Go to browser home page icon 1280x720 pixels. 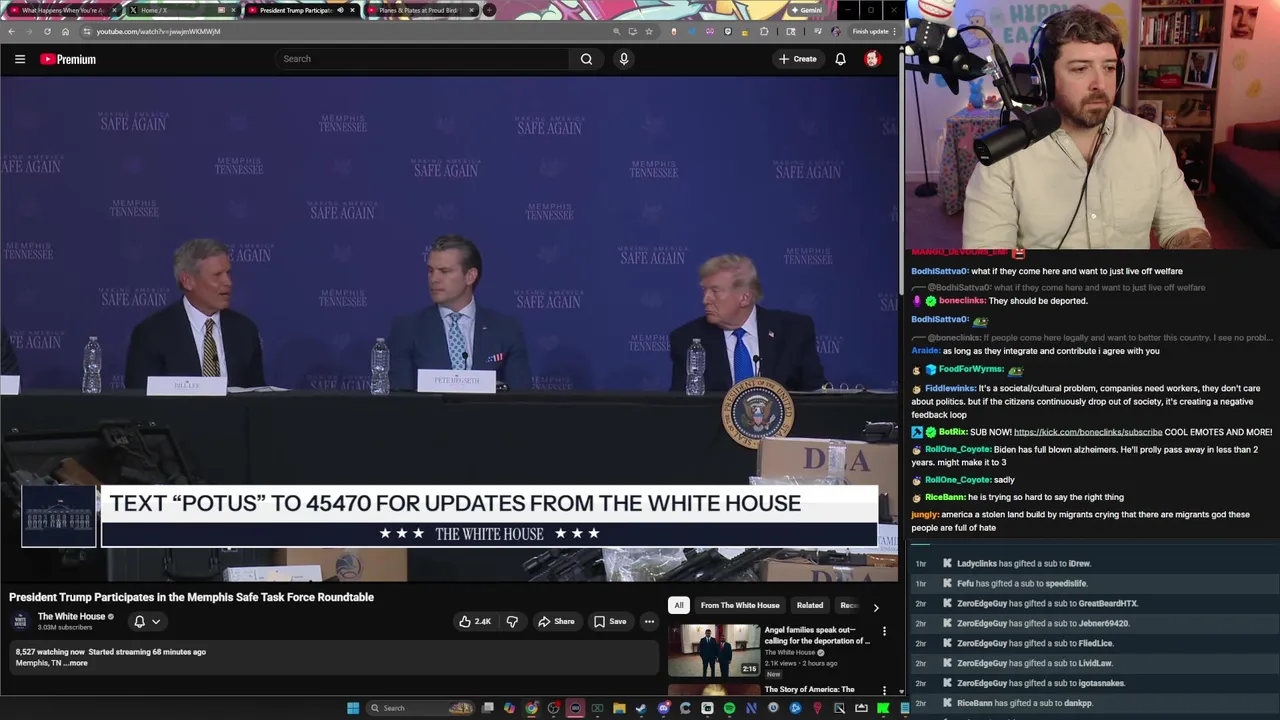tap(65, 31)
